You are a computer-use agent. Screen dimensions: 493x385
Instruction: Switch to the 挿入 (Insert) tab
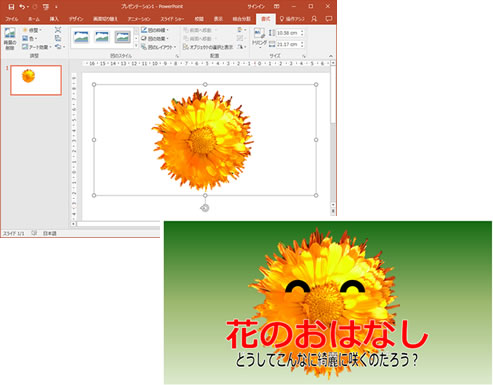click(x=54, y=19)
